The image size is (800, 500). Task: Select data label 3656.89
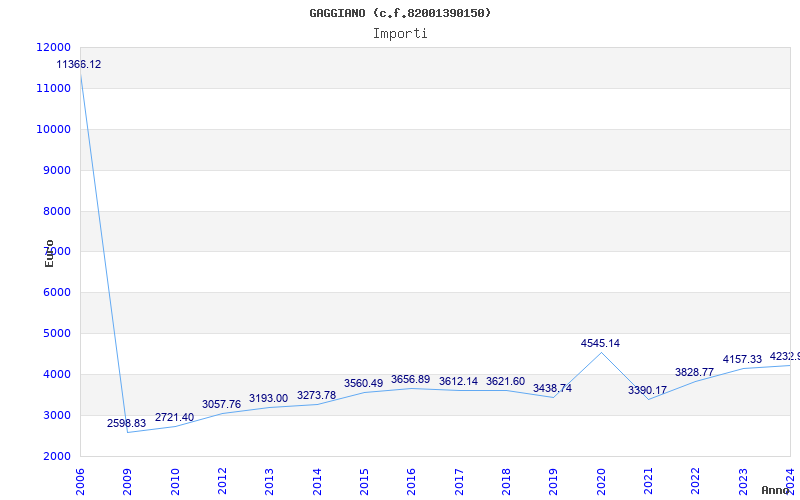[411, 380]
